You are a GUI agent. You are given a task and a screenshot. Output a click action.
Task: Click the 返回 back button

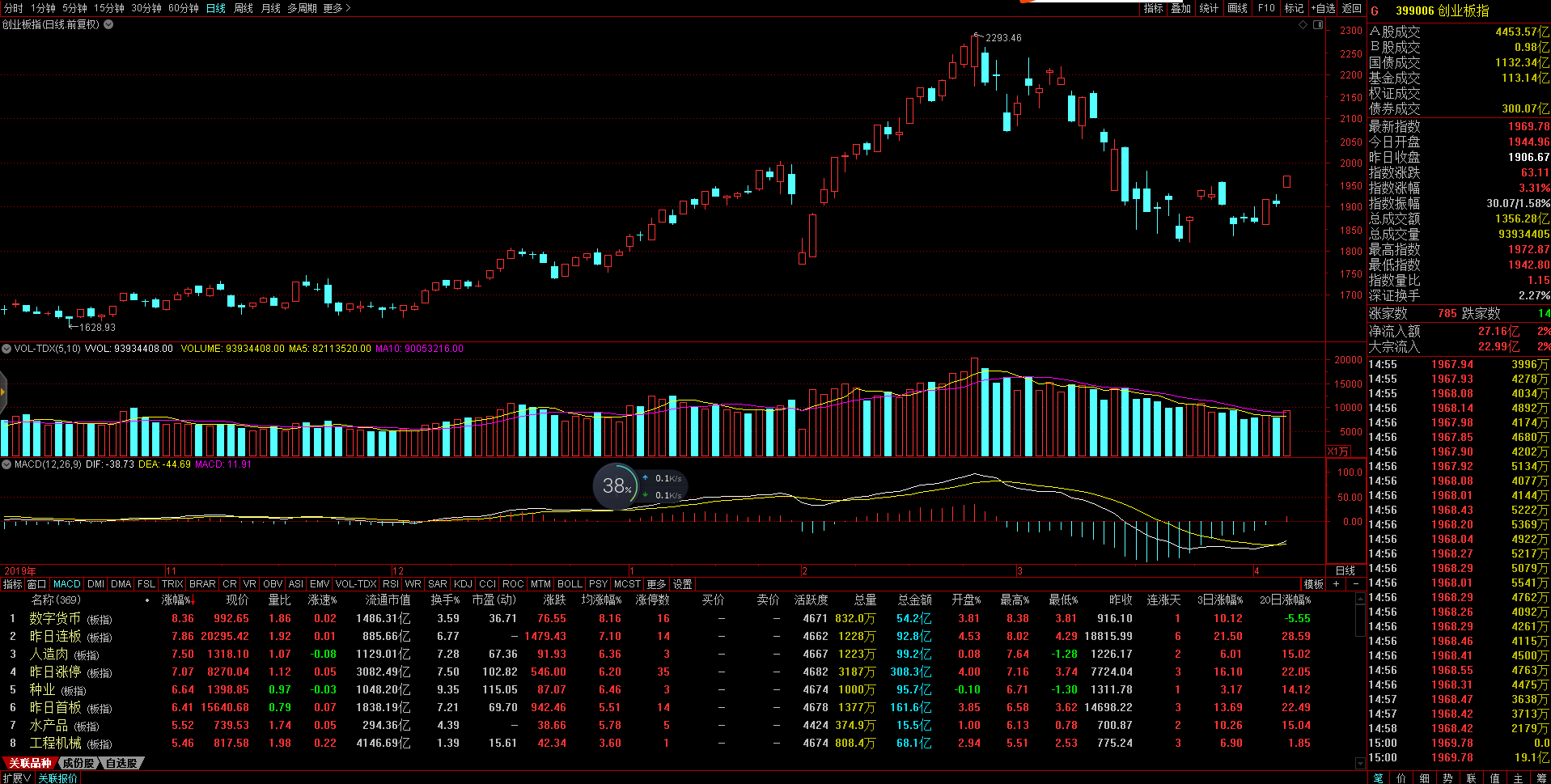[1352, 8]
